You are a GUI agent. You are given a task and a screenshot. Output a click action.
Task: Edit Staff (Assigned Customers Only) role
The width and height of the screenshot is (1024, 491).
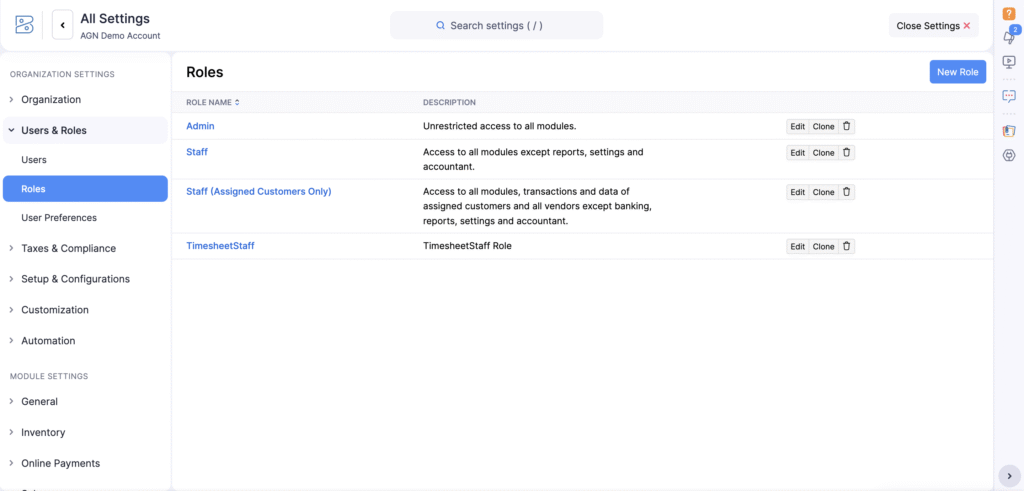pos(797,192)
